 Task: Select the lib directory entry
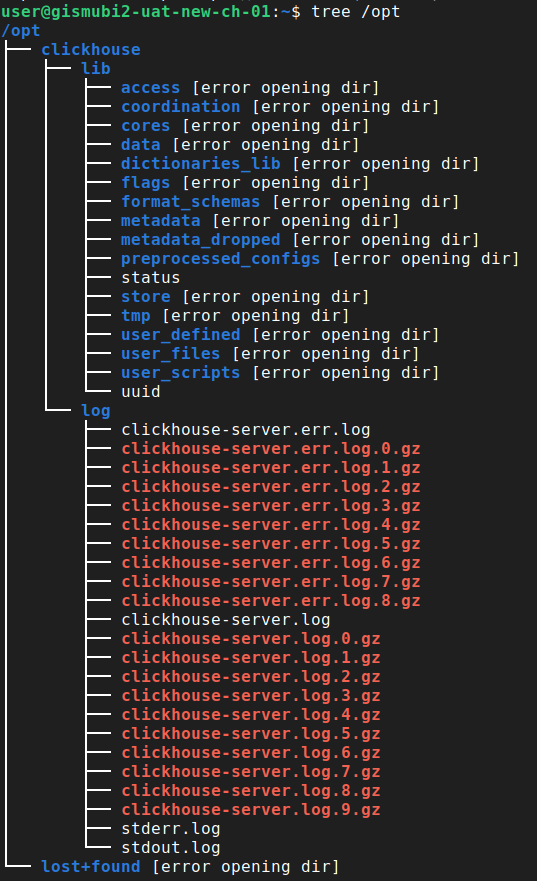pos(96,69)
